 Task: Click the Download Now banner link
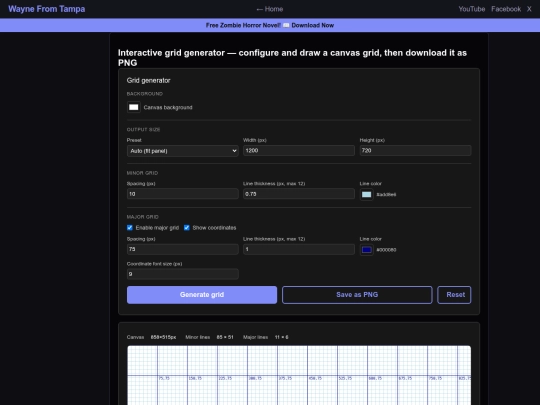tap(312, 25)
